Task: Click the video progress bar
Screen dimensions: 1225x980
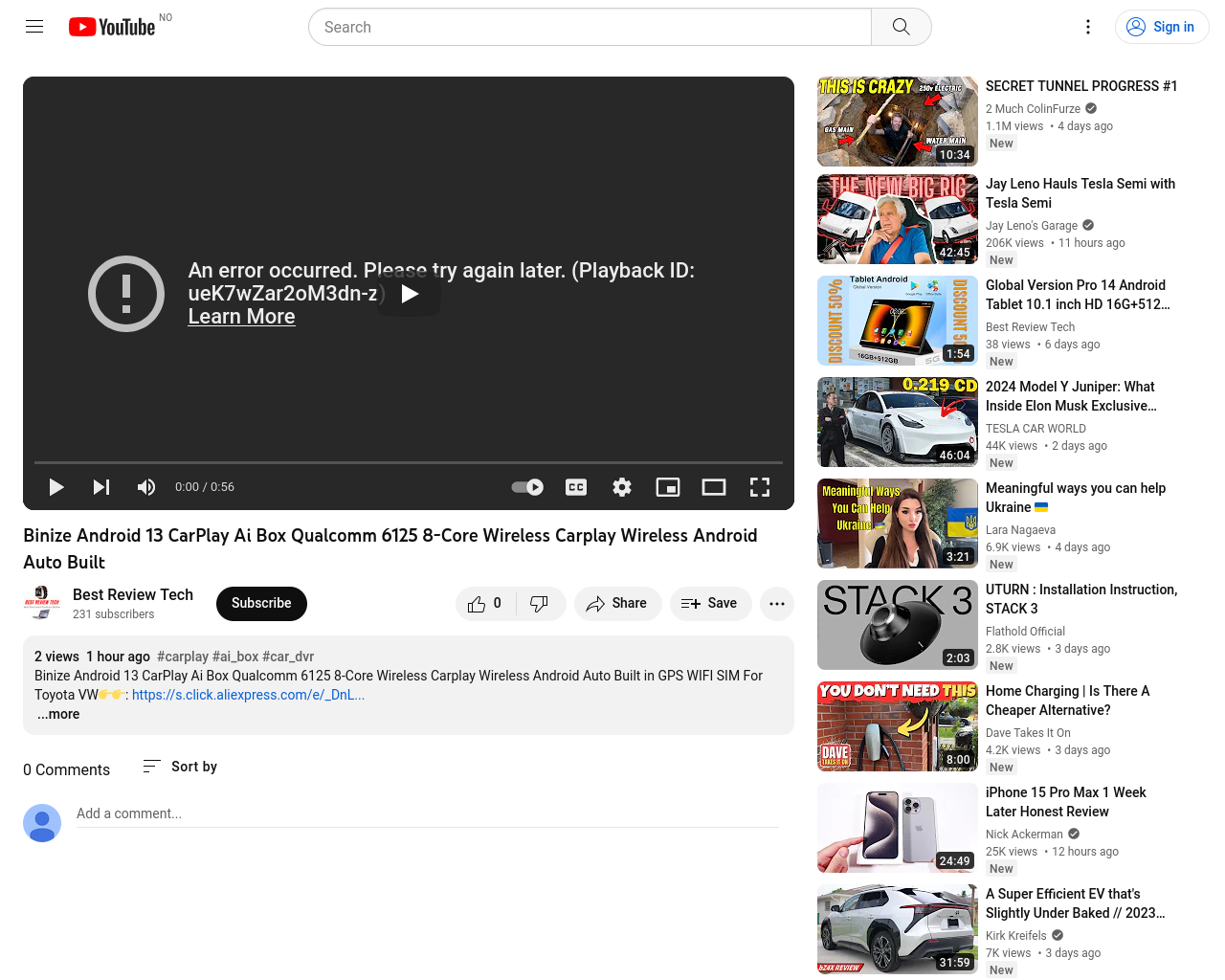Action: tap(409, 462)
